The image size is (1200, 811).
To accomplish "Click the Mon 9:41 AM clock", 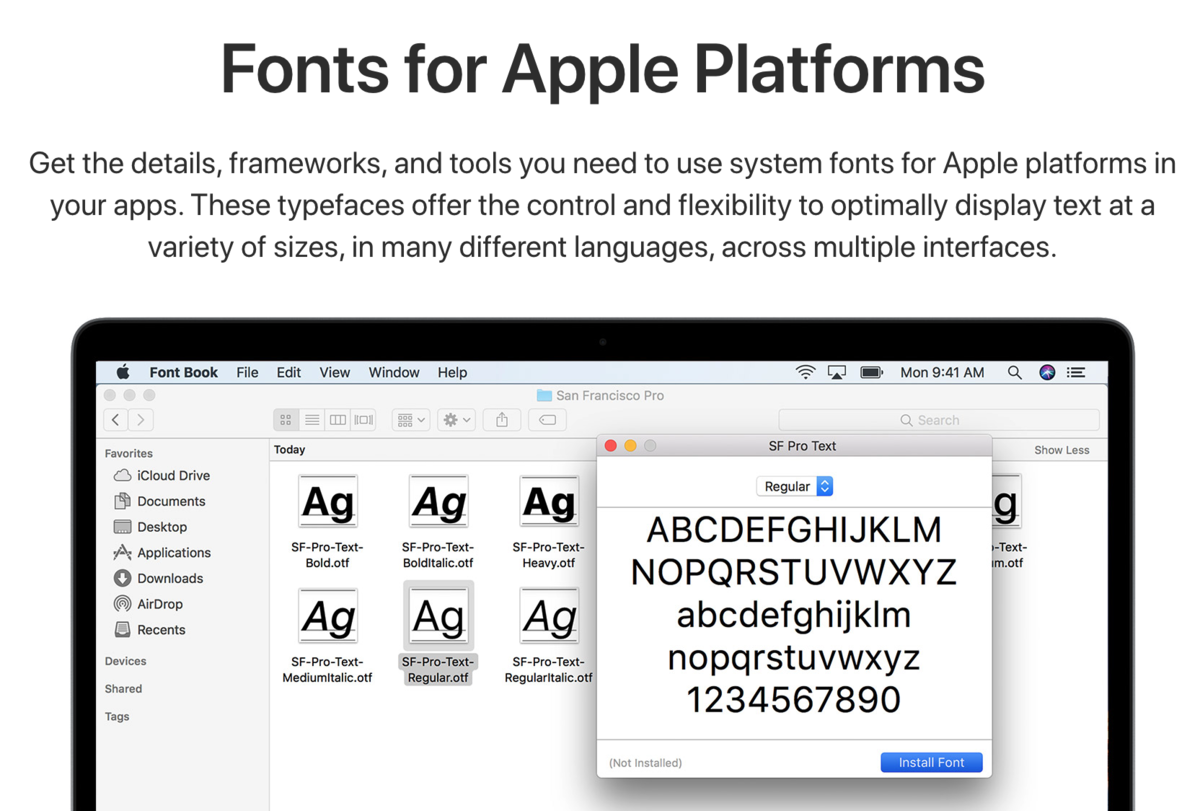I will click(x=942, y=372).
